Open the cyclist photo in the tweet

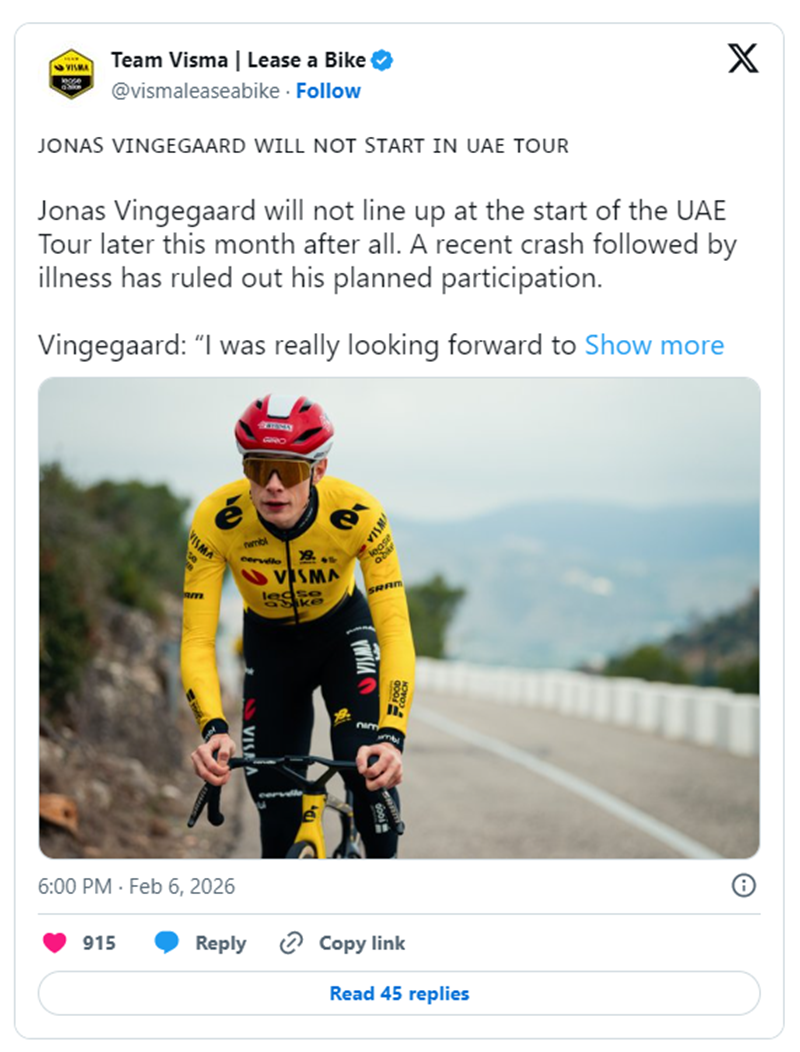coord(399,617)
